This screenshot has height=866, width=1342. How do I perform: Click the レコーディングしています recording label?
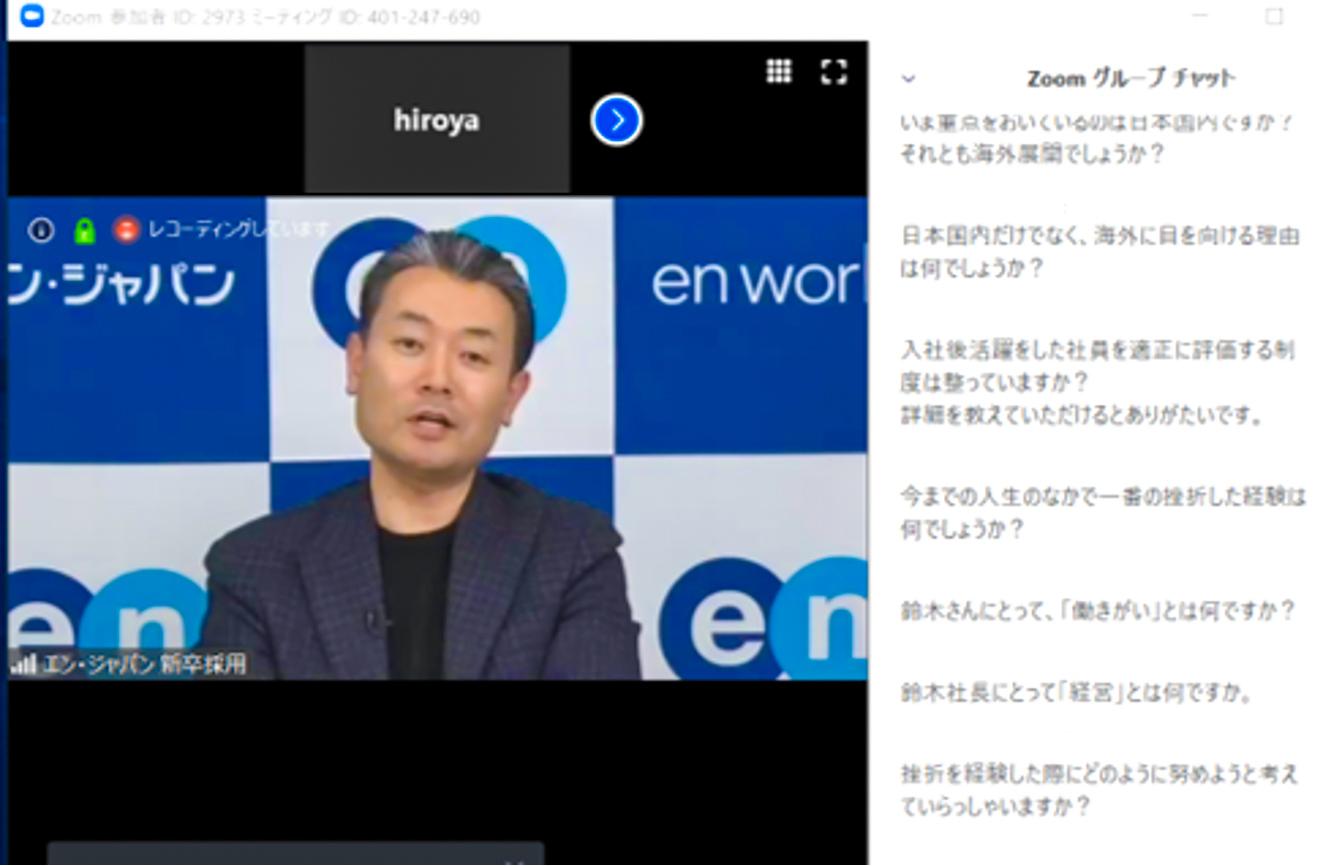(238, 230)
